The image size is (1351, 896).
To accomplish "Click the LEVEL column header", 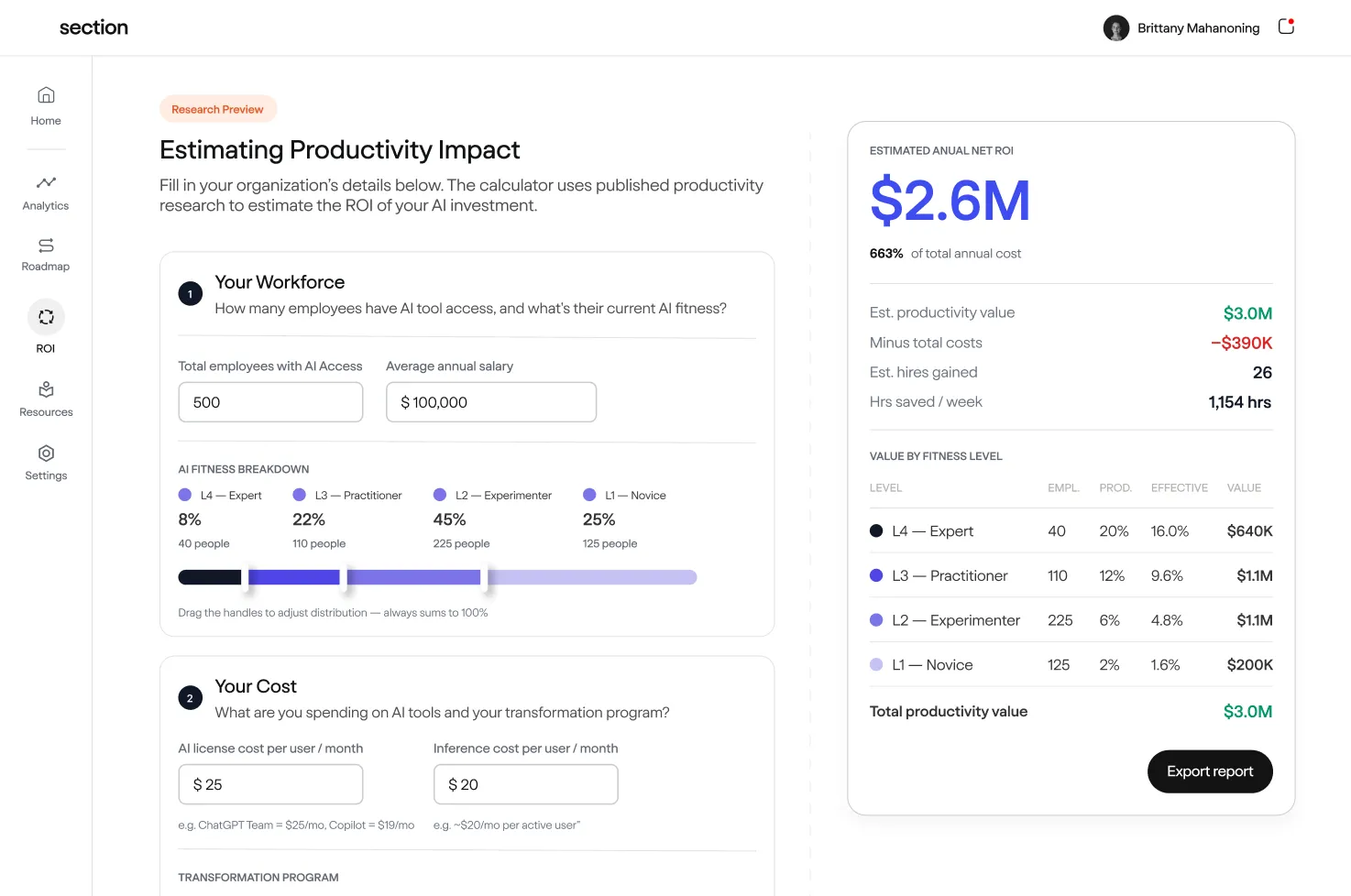I will coord(885,488).
